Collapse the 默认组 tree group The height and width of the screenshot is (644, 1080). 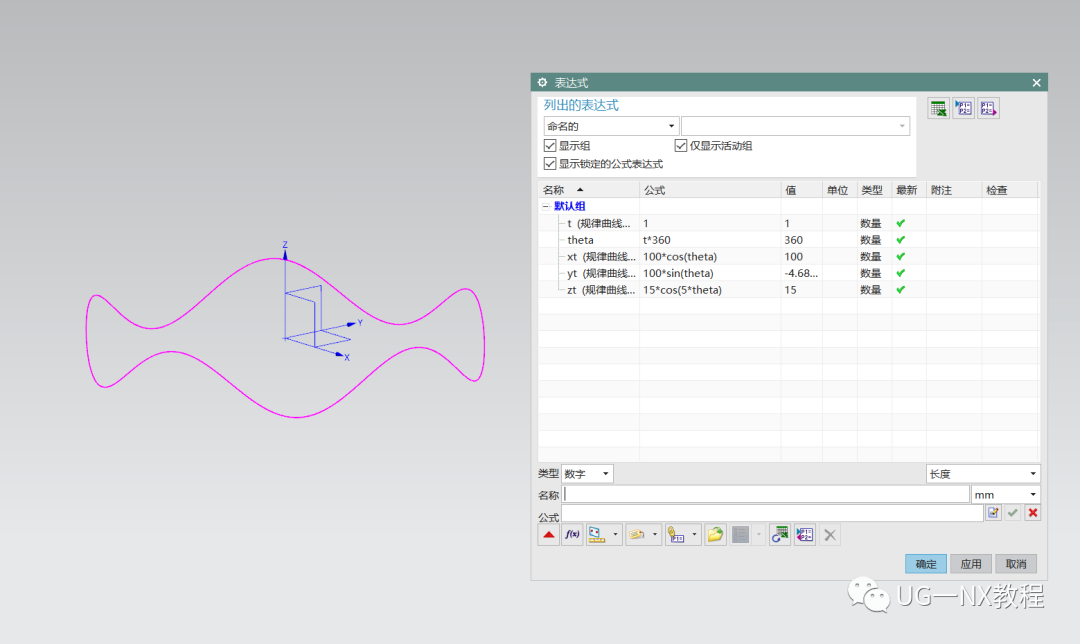click(546, 206)
